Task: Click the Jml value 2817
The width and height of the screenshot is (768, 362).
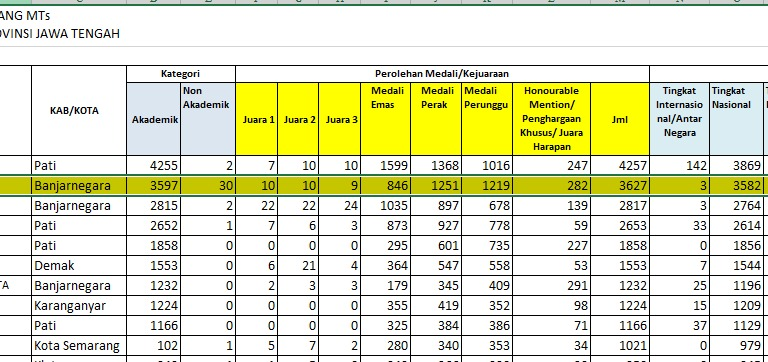Action: coord(620,206)
